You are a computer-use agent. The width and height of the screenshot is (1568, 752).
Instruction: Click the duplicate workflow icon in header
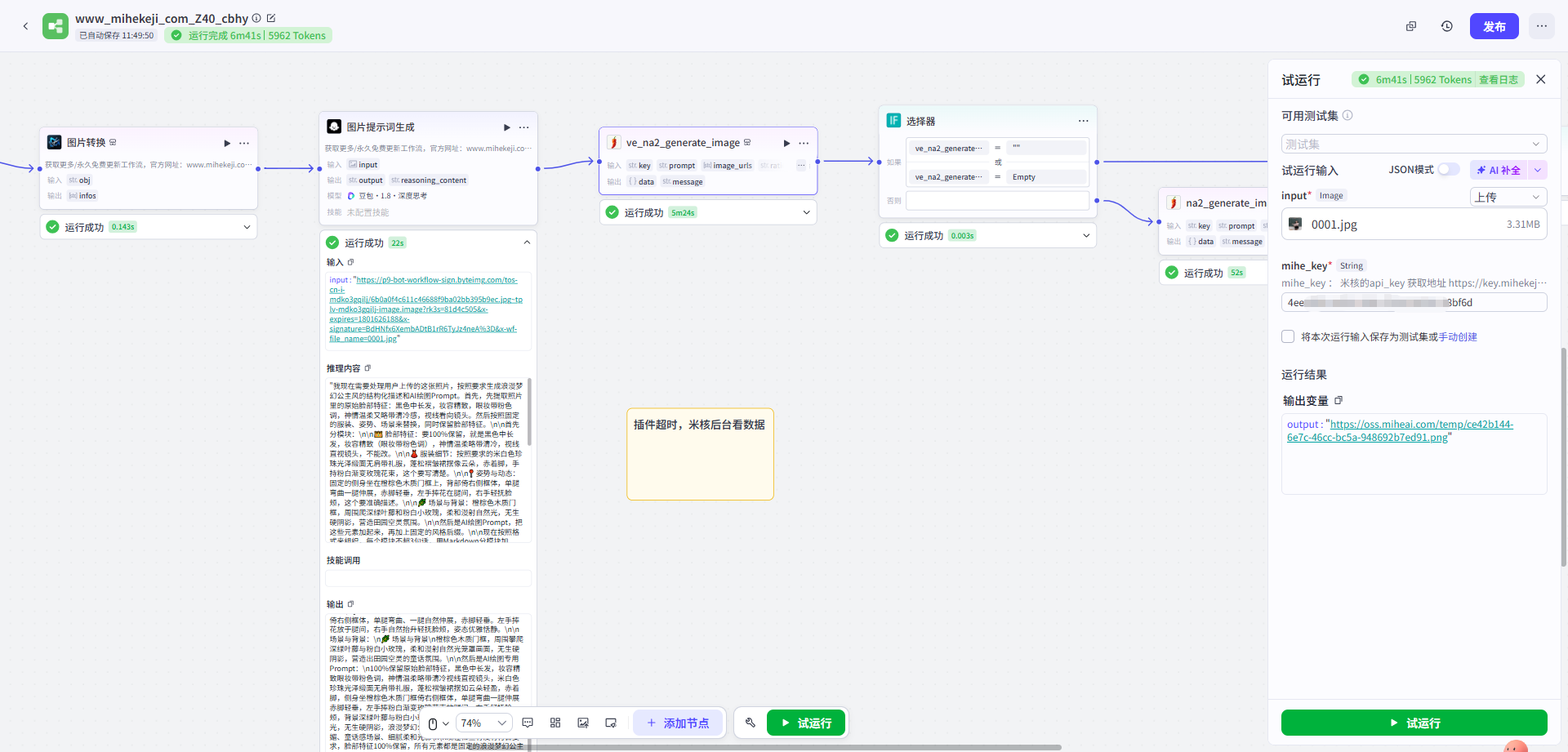point(1410,26)
